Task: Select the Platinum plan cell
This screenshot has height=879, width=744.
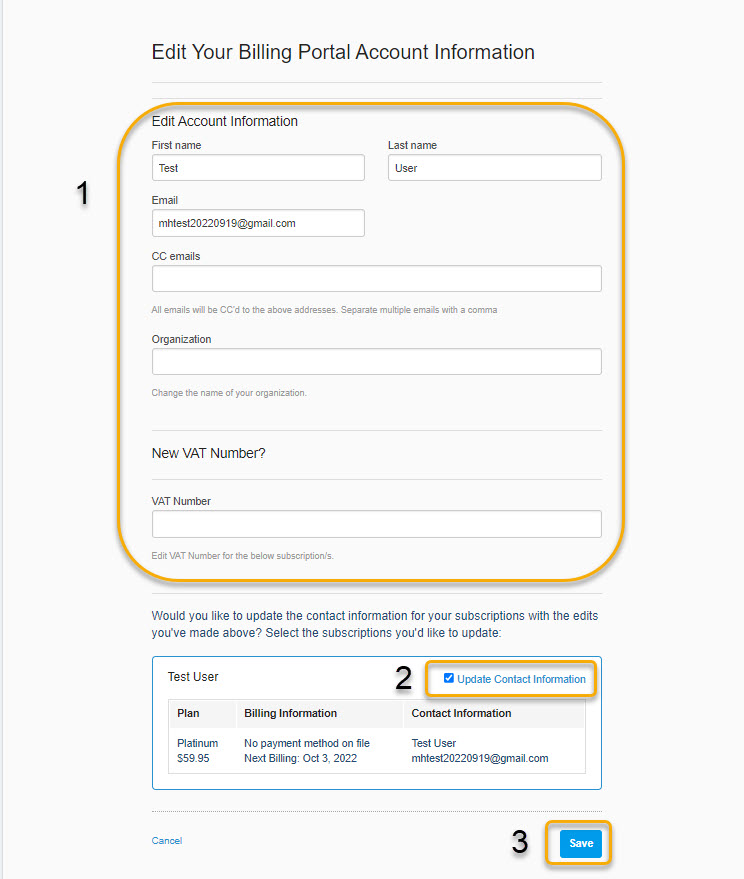Action: pyautogui.click(x=197, y=743)
